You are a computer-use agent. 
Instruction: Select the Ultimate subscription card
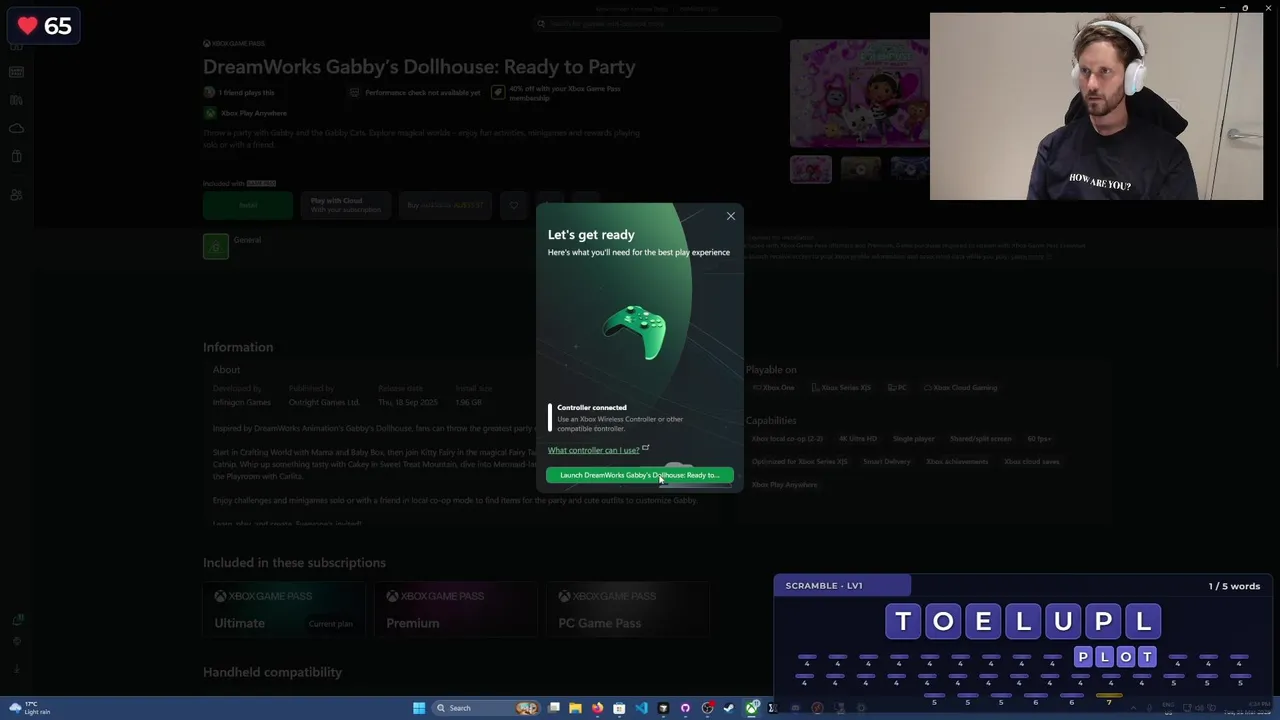[x=283, y=610]
